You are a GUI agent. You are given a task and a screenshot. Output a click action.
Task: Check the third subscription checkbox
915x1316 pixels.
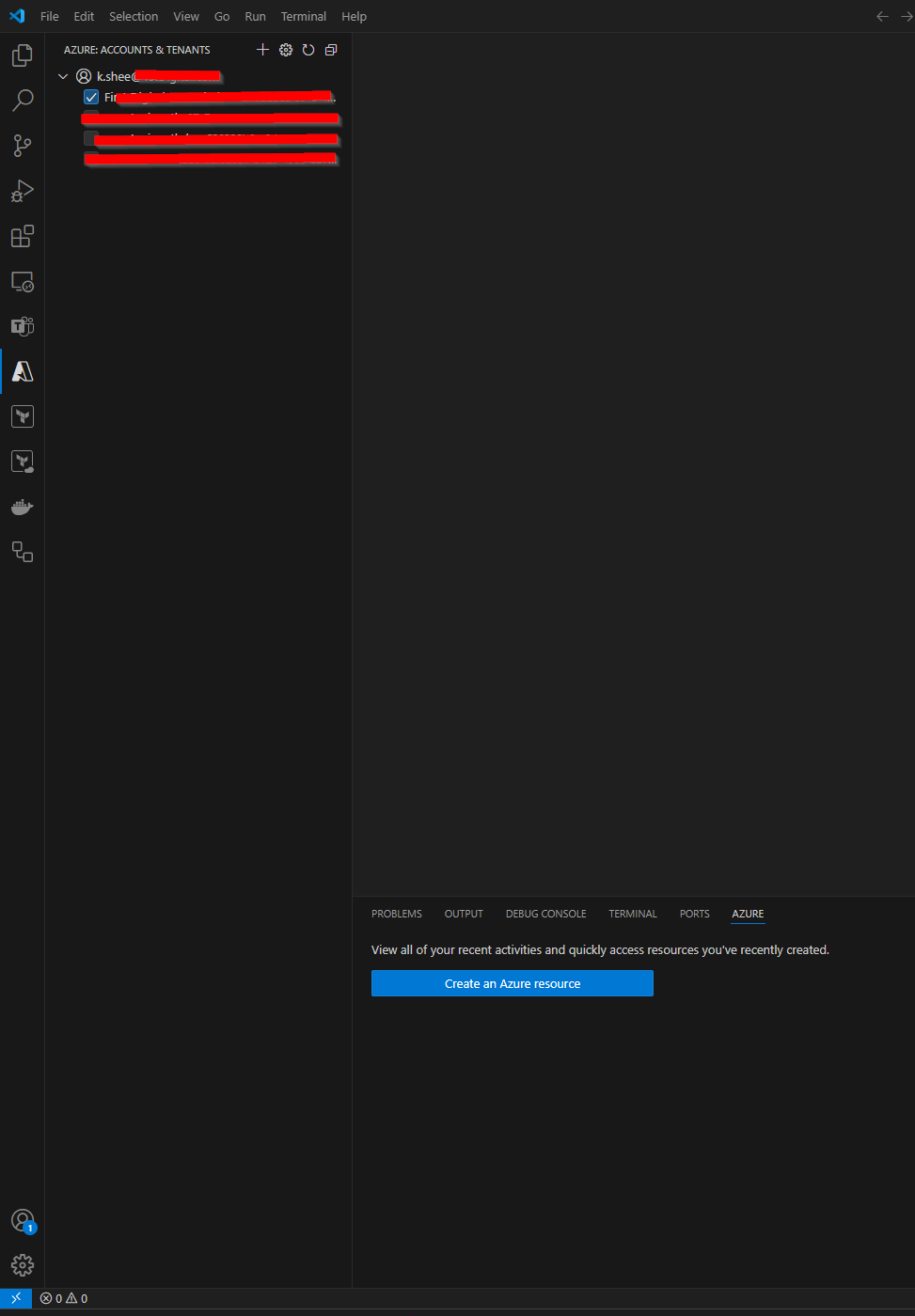(90, 138)
